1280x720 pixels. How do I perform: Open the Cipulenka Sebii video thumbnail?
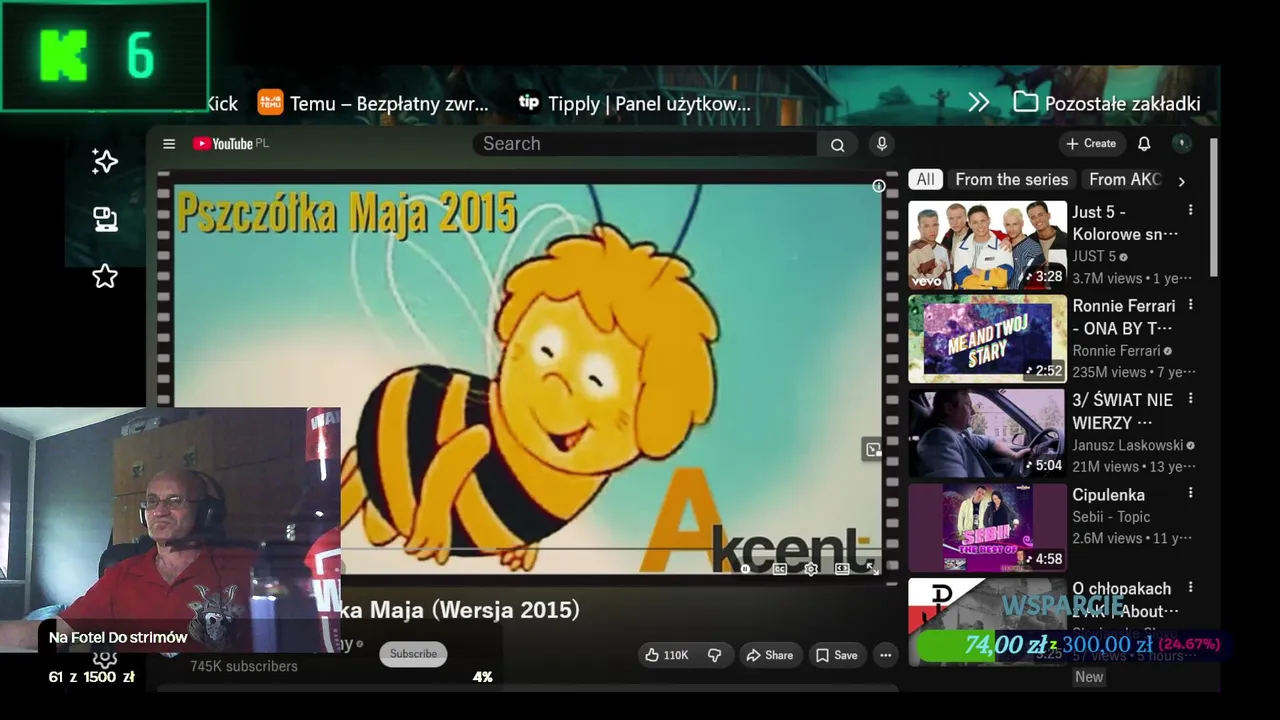[987, 528]
